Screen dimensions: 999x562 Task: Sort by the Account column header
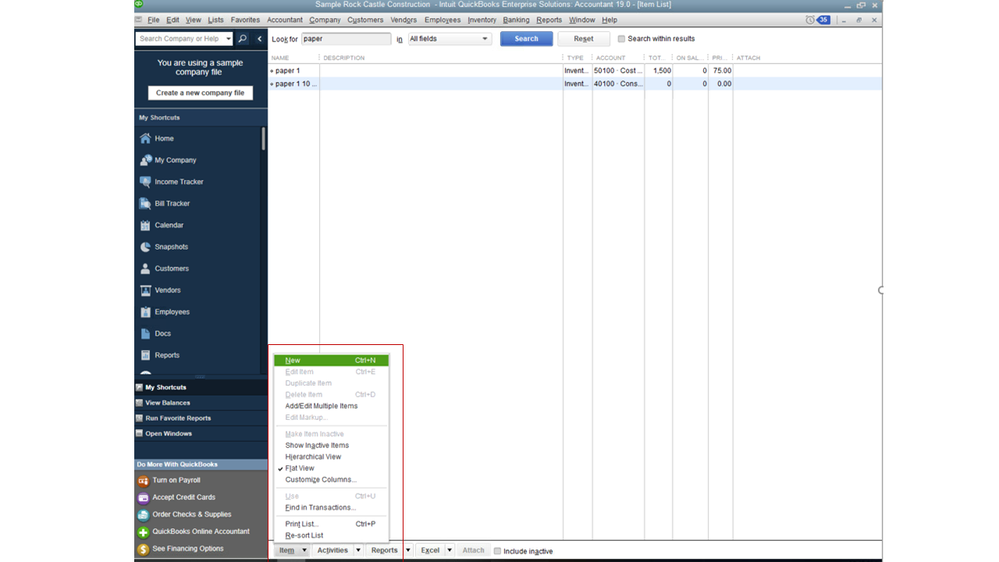[x=610, y=58]
